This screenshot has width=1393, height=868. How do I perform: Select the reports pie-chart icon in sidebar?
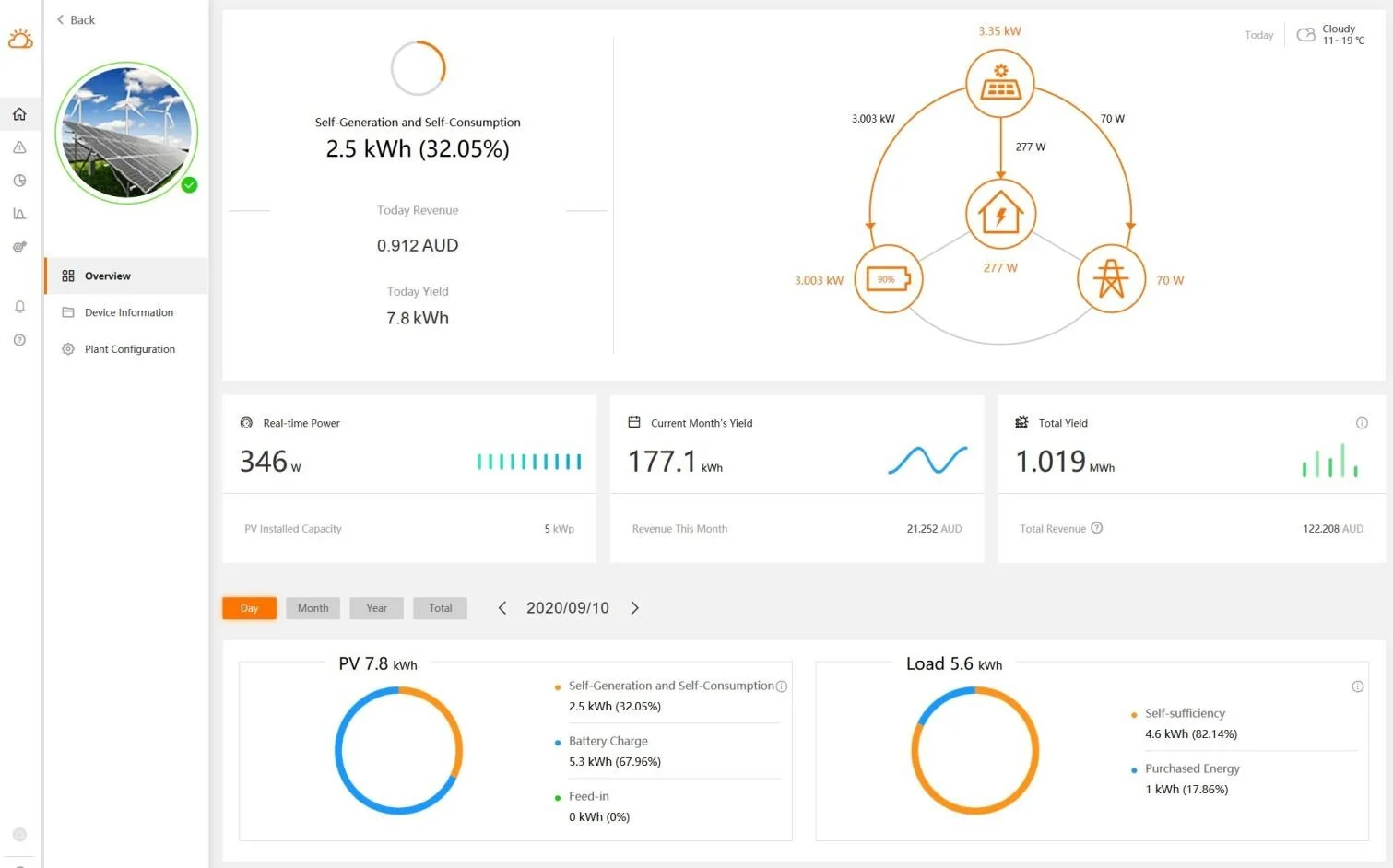point(19,181)
